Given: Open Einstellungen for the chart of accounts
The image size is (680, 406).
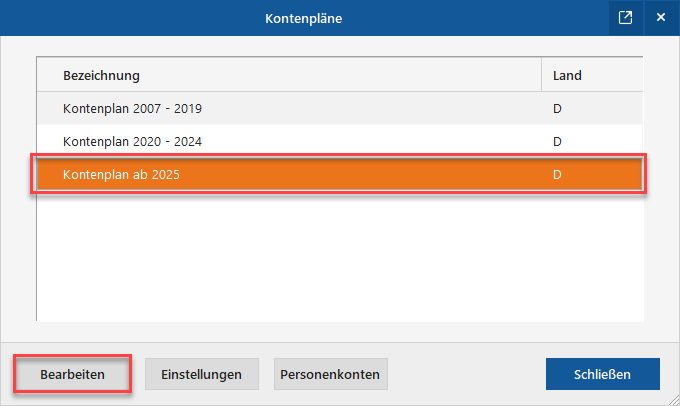Looking at the screenshot, I should pos(202,374).
